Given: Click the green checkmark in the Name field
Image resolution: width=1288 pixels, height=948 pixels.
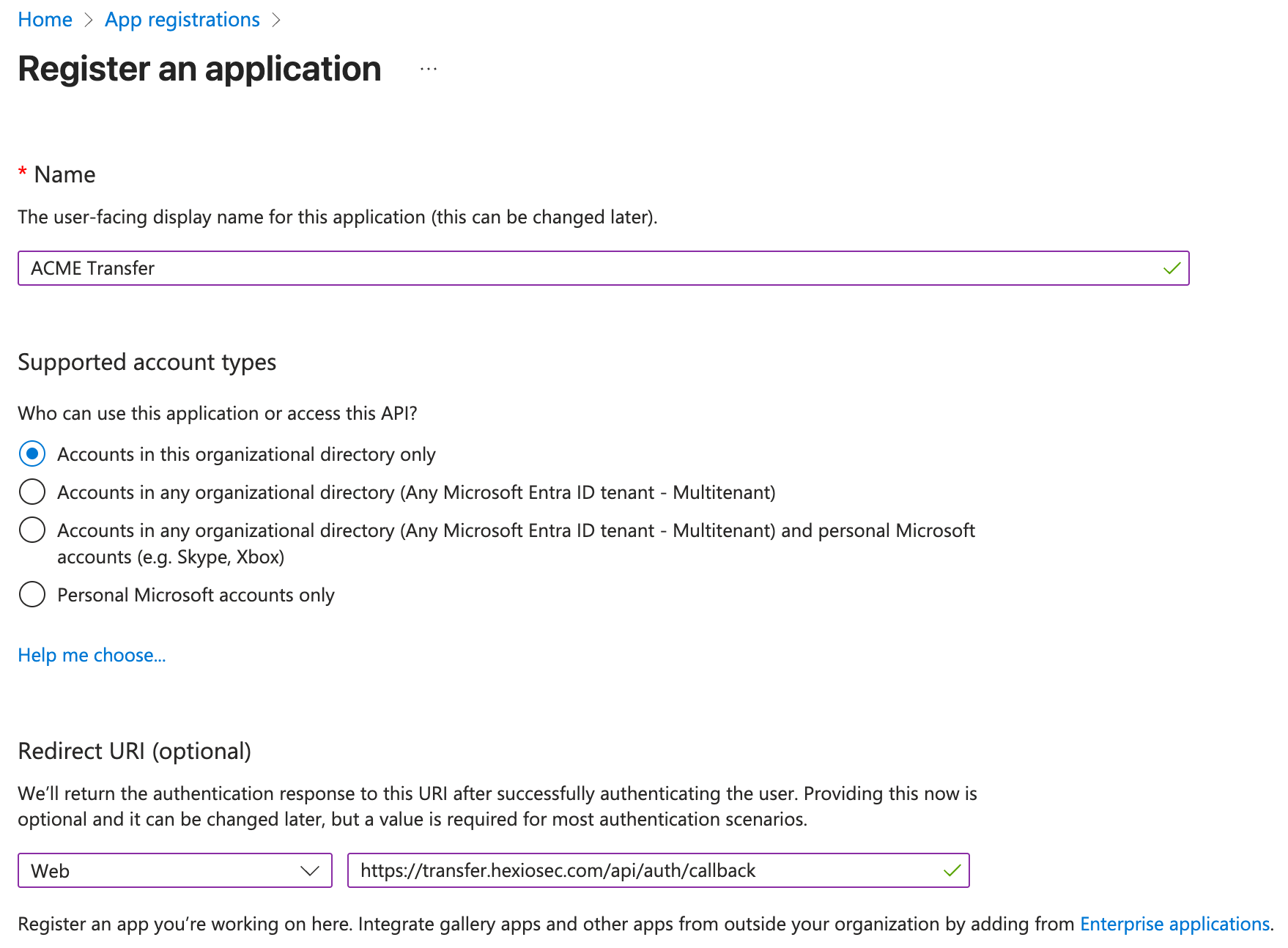Looking at the screenshot, I should coord(1172,268).
